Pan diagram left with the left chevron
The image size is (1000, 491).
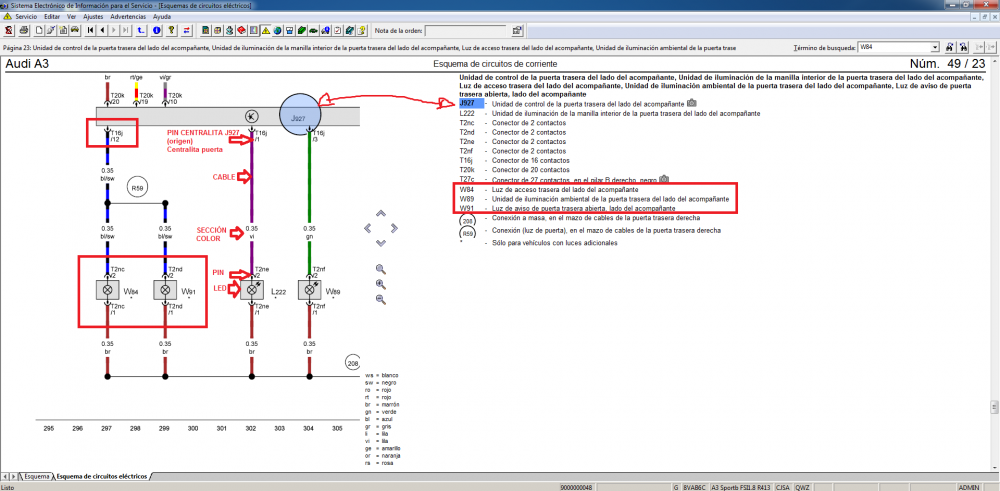coord(368,228)
